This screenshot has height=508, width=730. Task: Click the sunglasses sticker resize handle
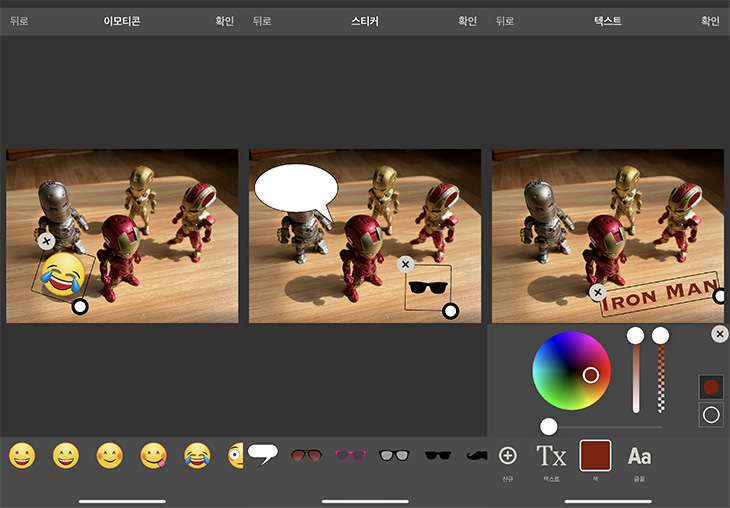click(x=451, y=311)
